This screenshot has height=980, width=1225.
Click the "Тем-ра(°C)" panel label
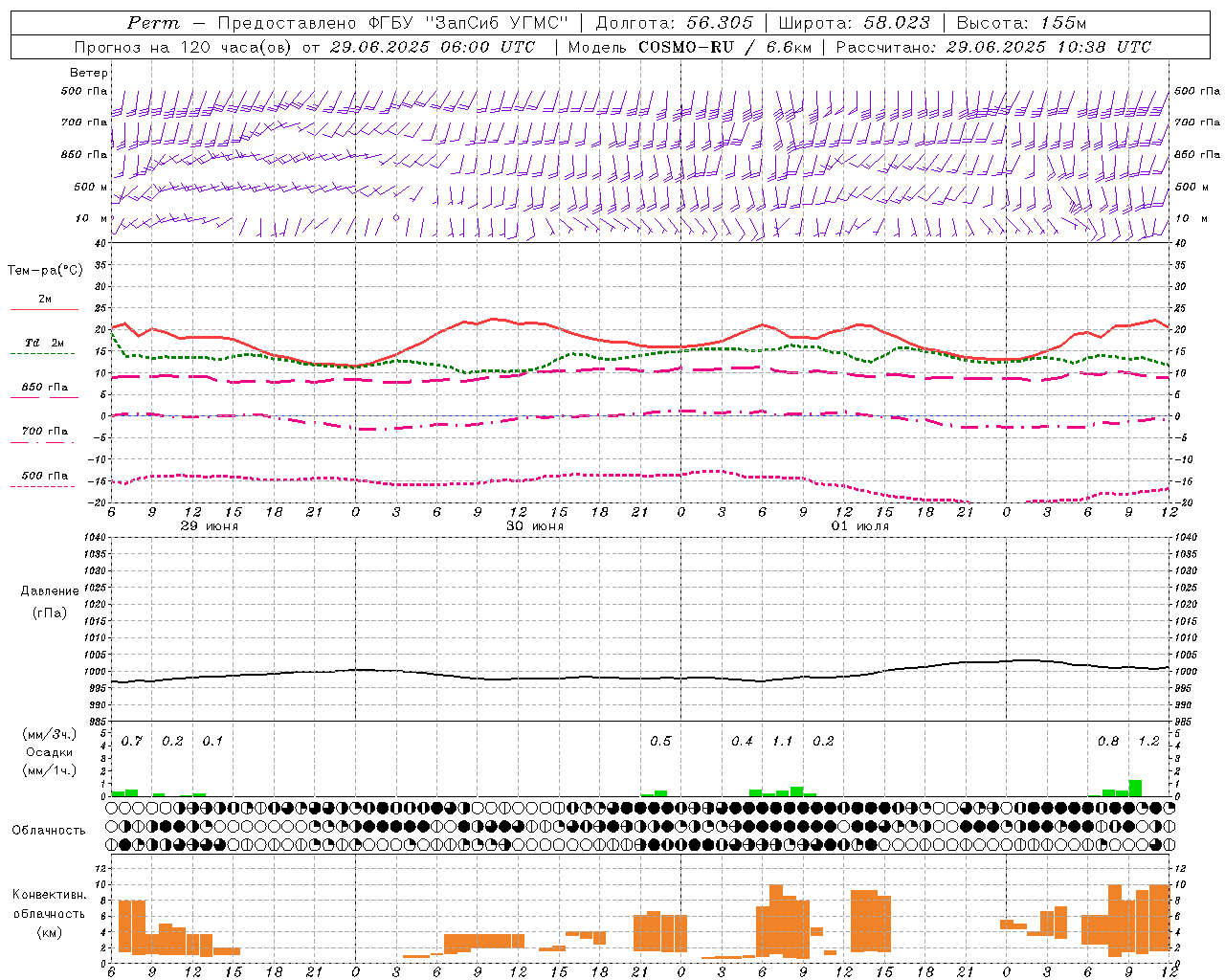click(45, 271)
